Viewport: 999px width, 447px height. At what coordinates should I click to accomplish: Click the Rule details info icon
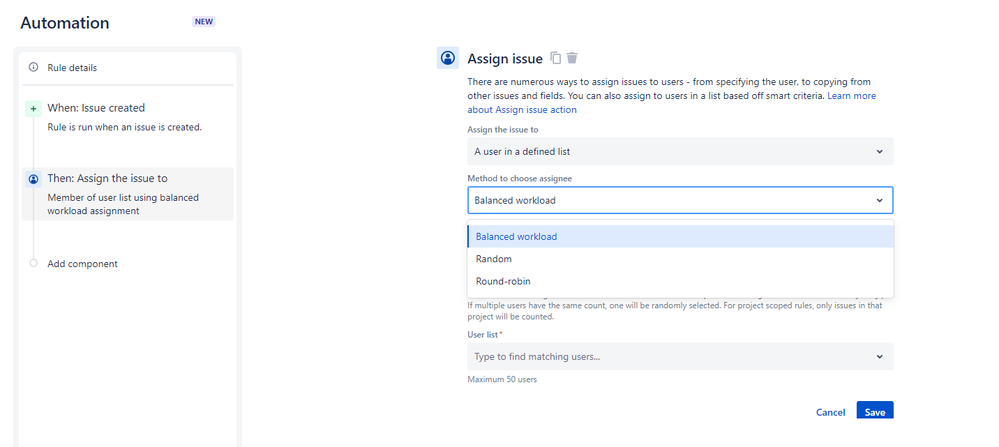pos(34,67)
